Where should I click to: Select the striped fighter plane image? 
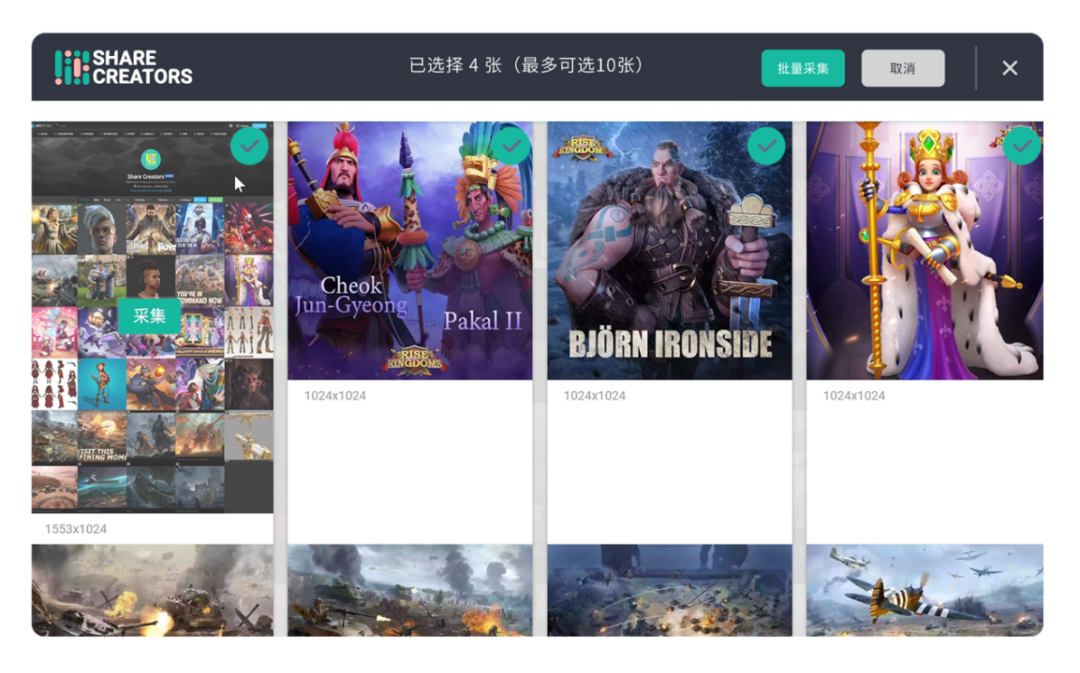(x=925, y=590)
